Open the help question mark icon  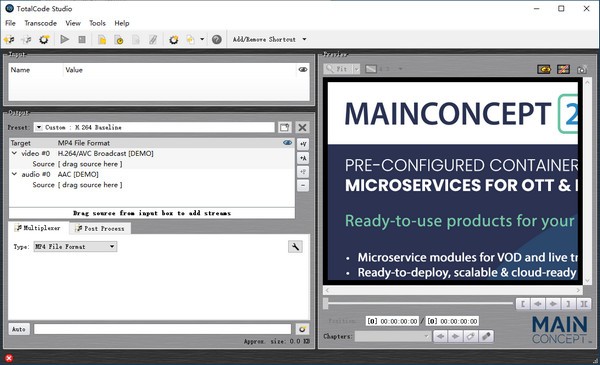point(217,39)
